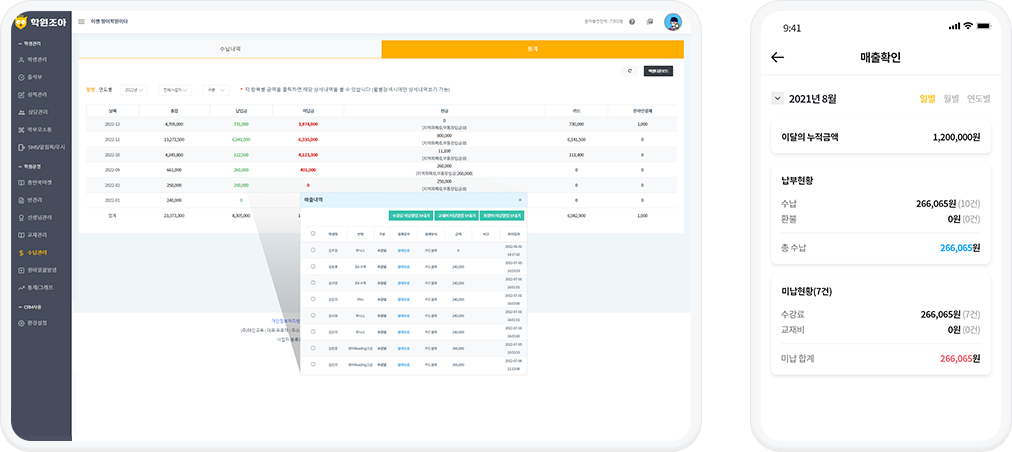Screen dimensions: 1012x452
Task: Open 학생관리 in the sidebar
Action: [36, 60]
